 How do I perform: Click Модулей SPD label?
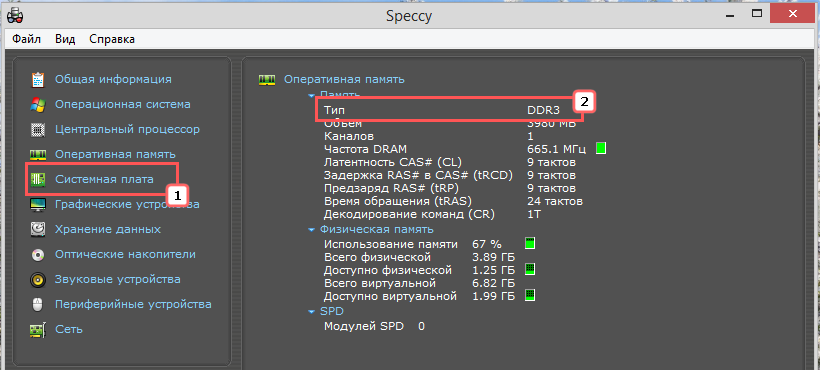(x=364, y=327)
